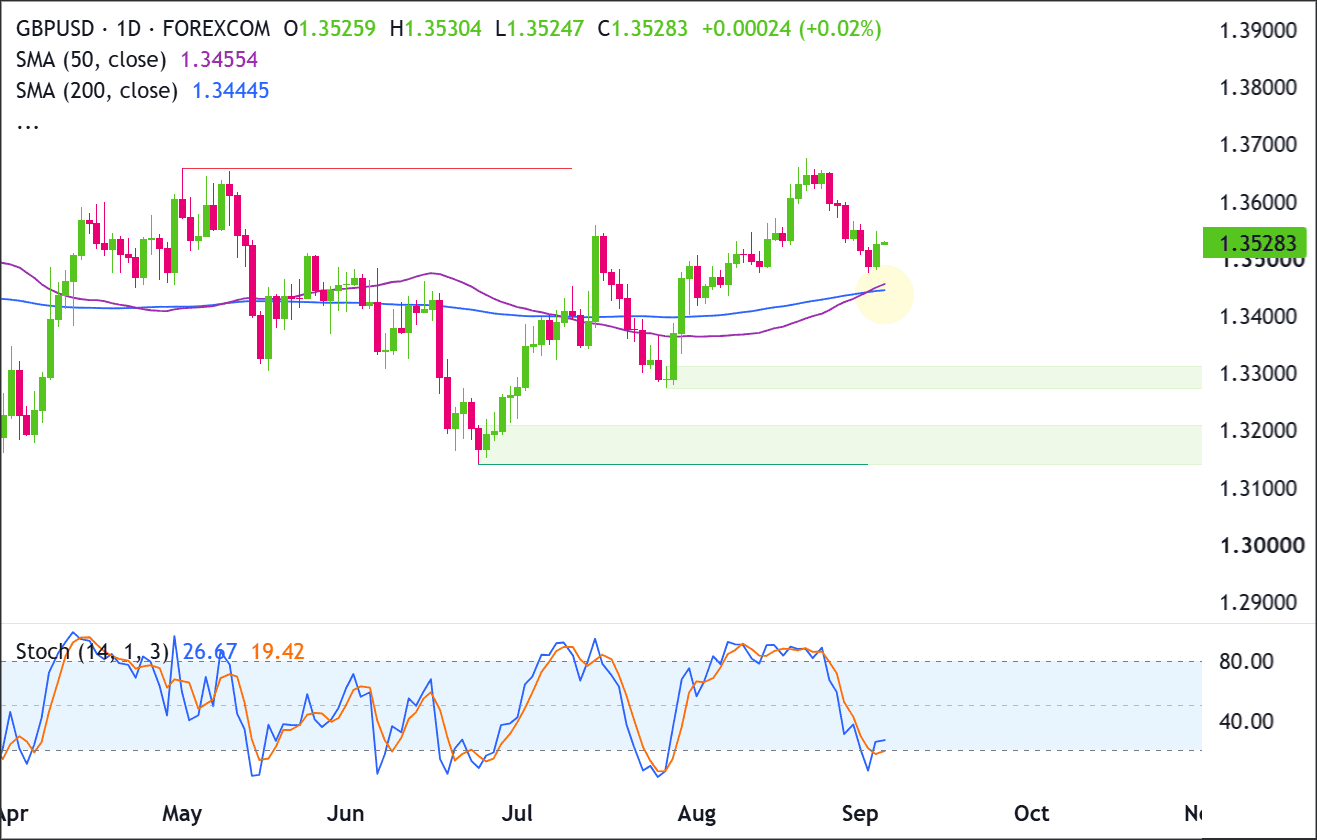Viewport: 1317px width, 840px height.
Task: Click the High price value H1.35304
Action: [437, 29]
